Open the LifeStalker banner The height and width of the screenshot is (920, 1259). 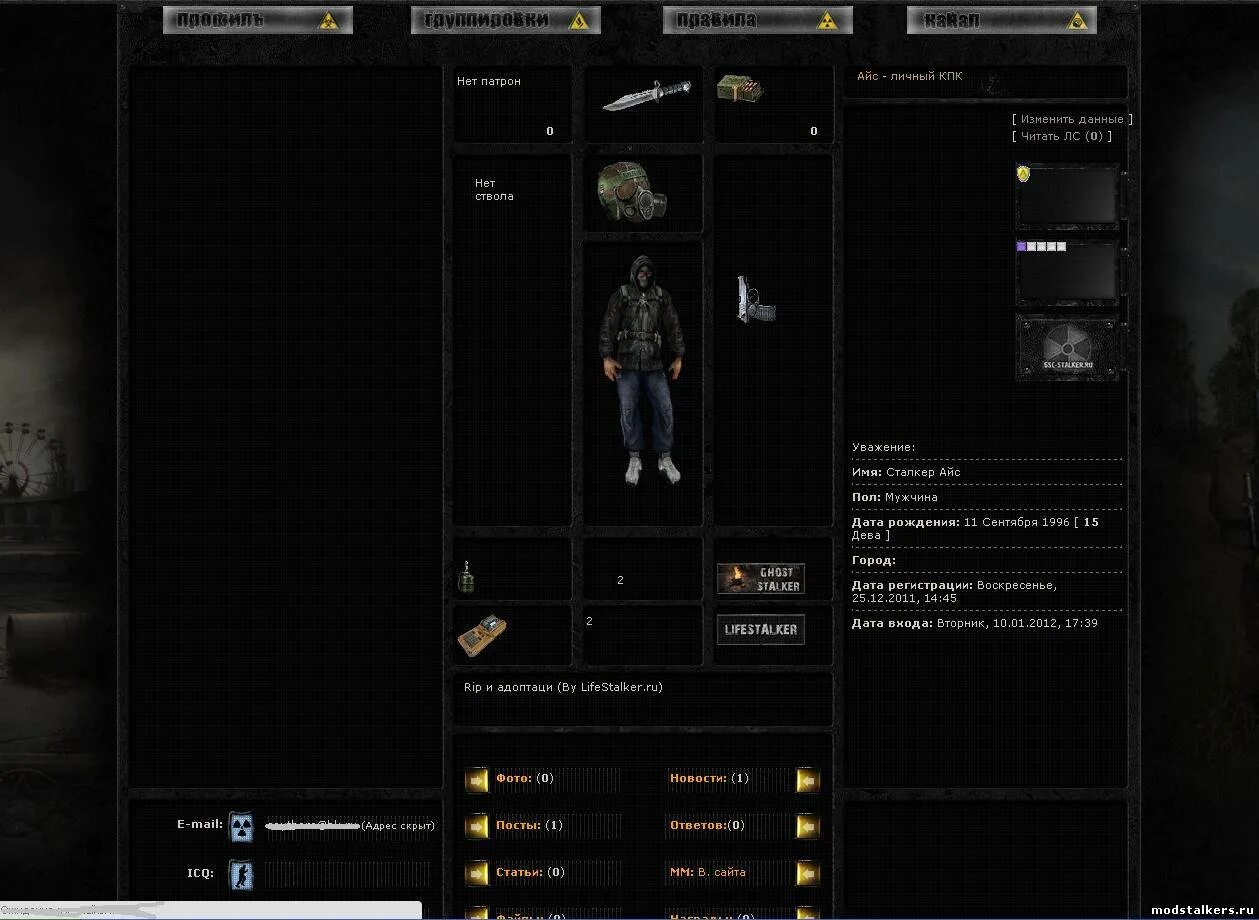(x=761, y=629)
